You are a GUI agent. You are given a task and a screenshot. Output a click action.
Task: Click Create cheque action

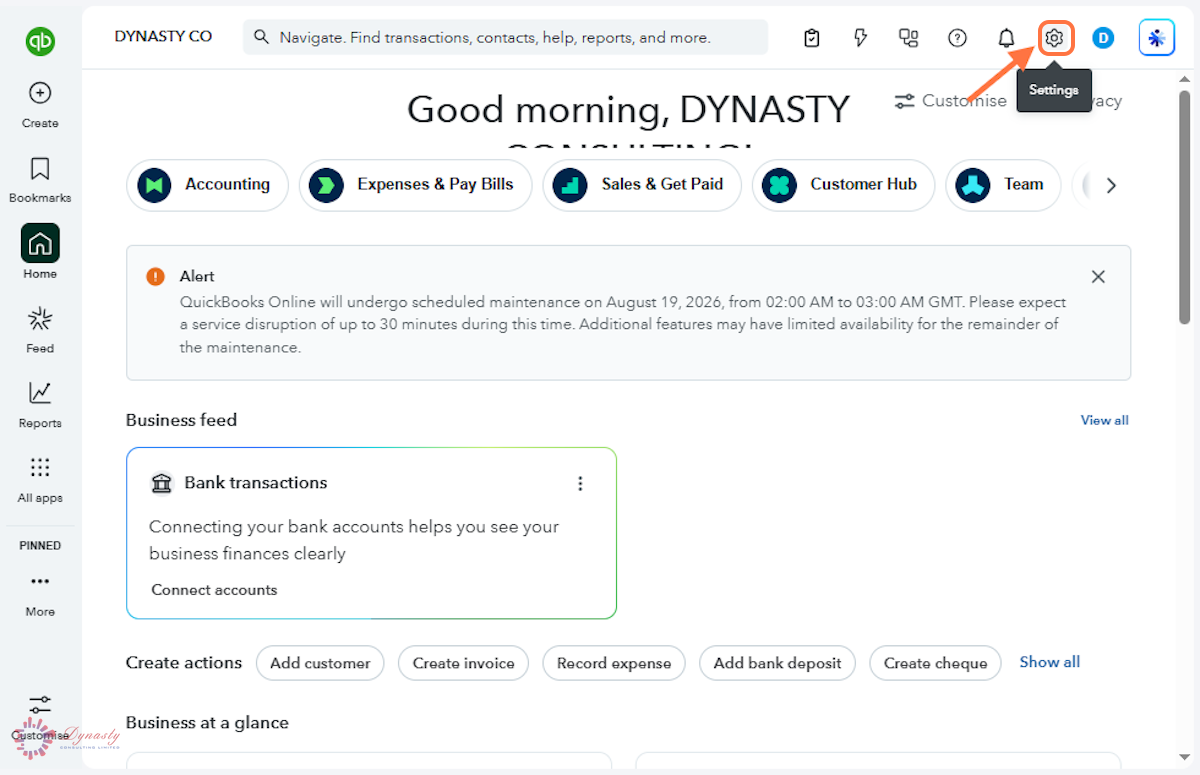click(x=935, y=663)
